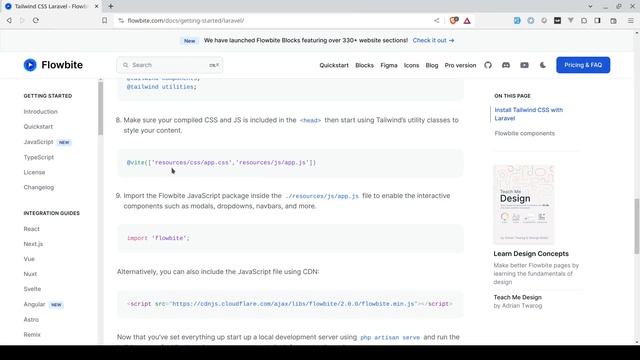The width and height of the screenshot is (640, 360).
Task: Open Brave Rewards triangle icon
Action: point(467,20)
